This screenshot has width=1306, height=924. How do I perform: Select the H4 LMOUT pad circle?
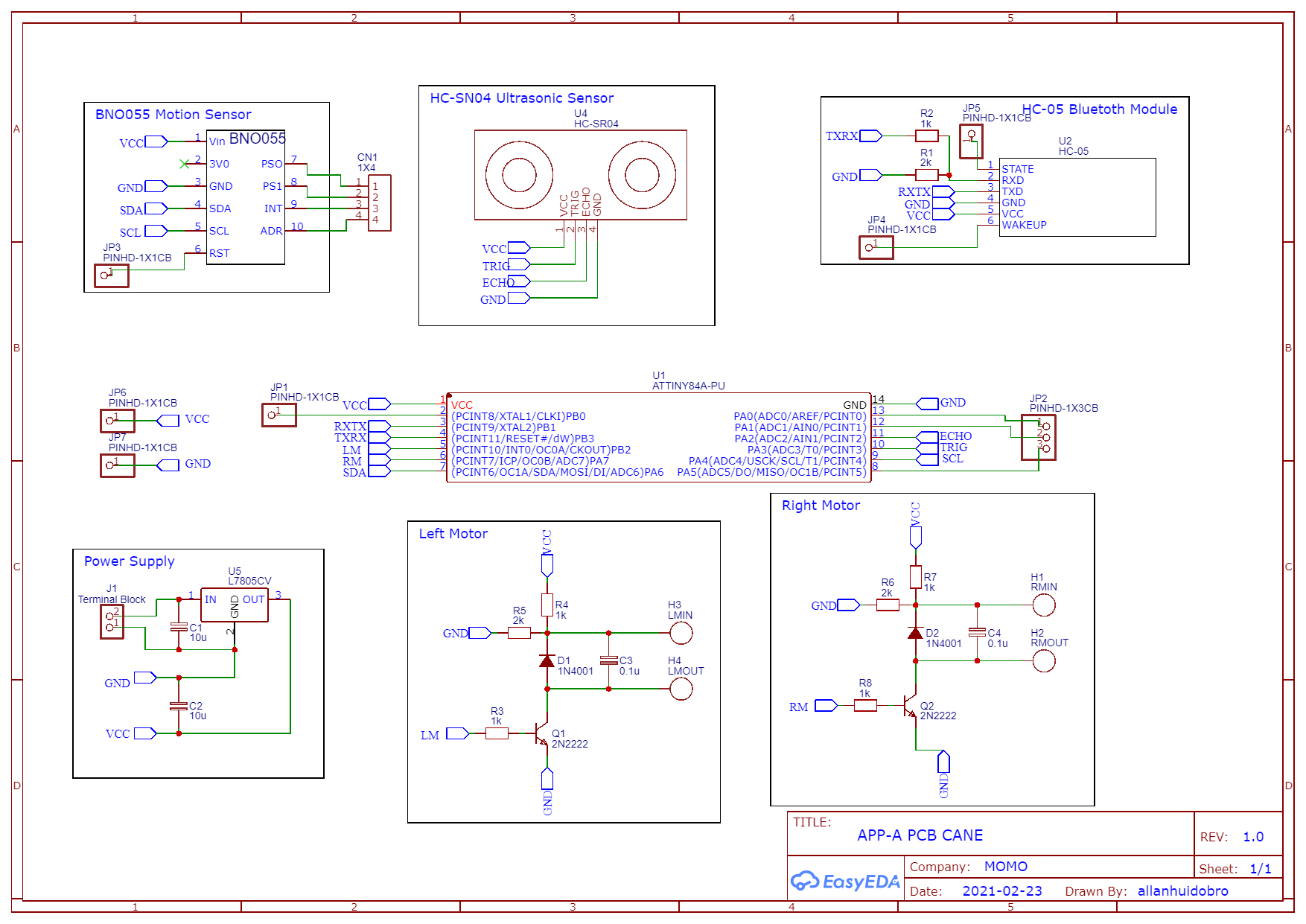coord(681,689)
